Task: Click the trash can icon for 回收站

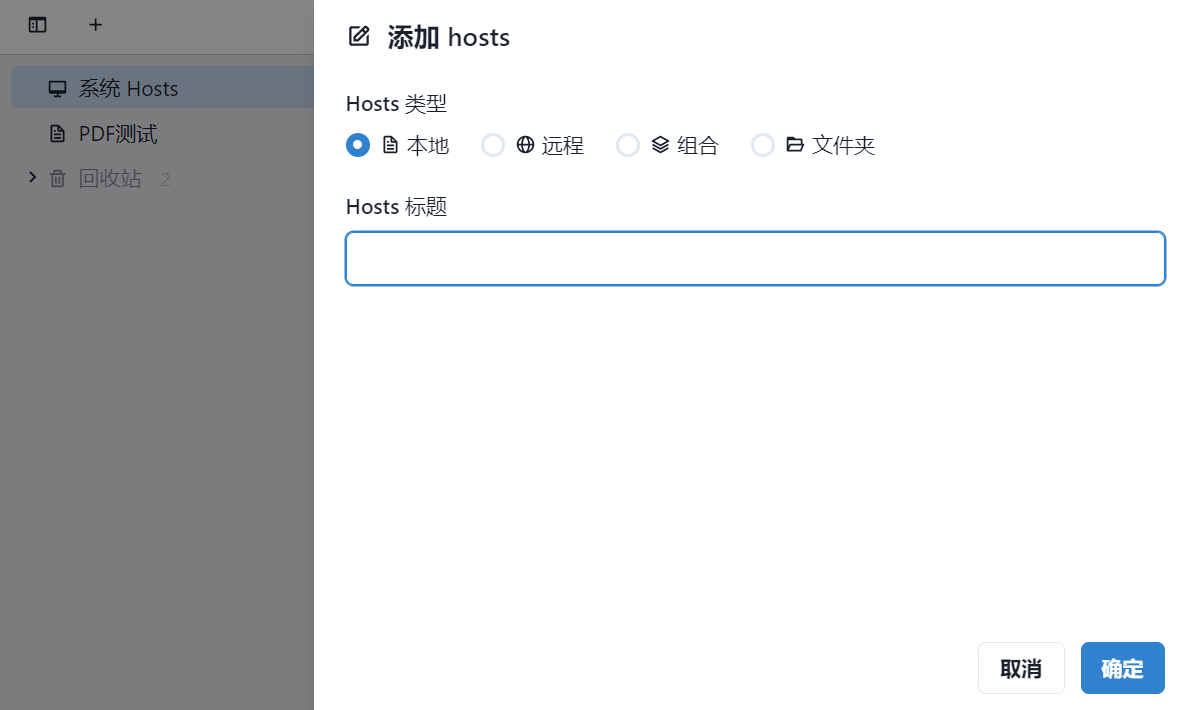Action: [x=58, y=178]
